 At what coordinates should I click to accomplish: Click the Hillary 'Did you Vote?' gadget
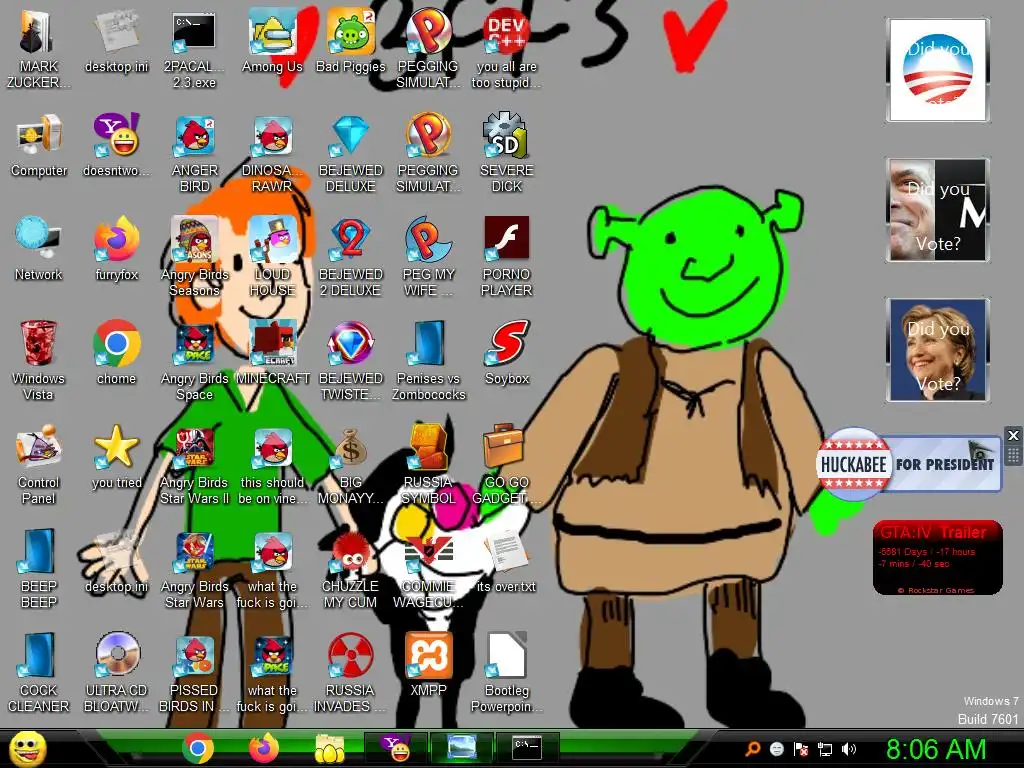[x=938, y=349]
